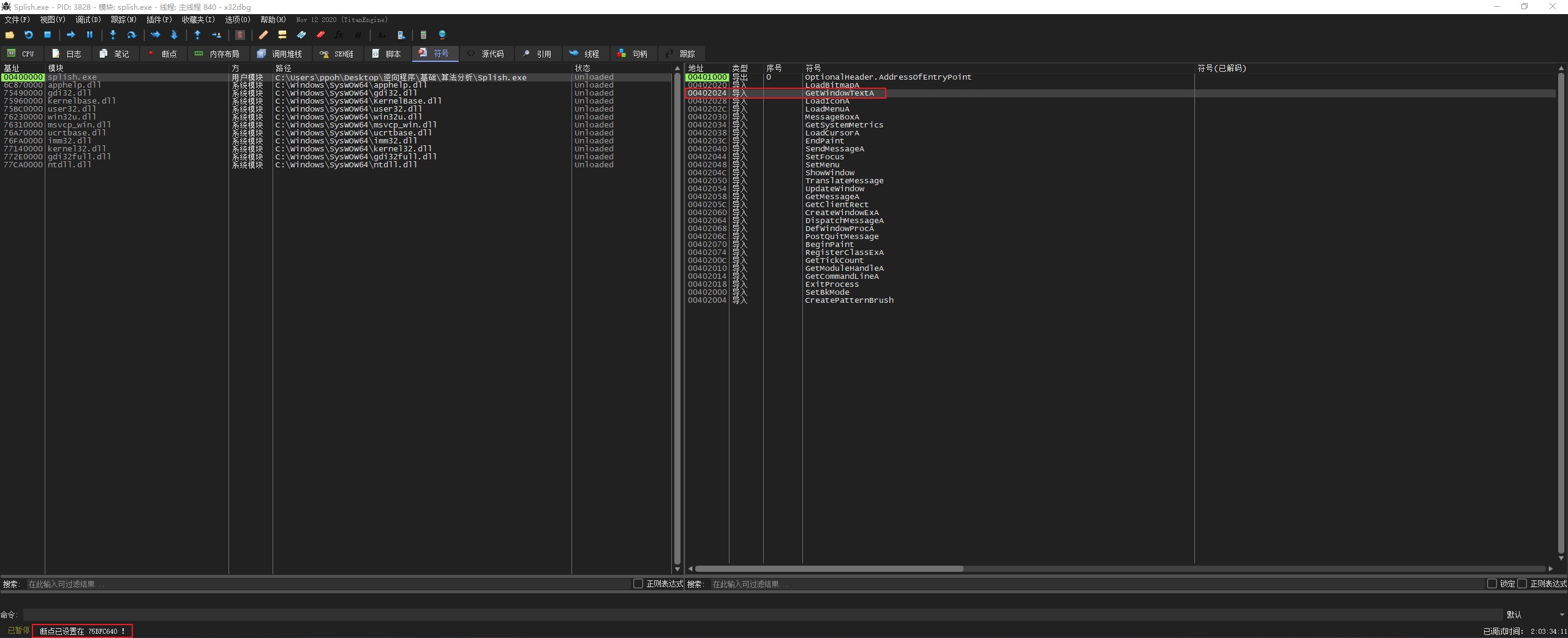Open the Scylla plugin icon
Screen dimensions: 1568x638
240,35
